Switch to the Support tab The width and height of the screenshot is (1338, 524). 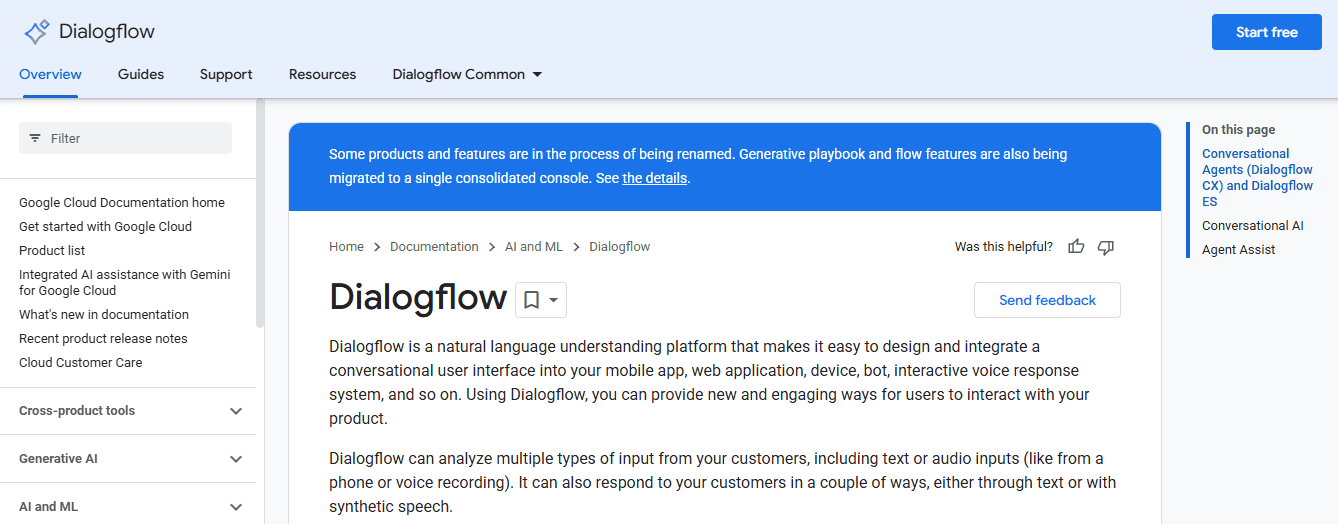[x=226, y=74]
